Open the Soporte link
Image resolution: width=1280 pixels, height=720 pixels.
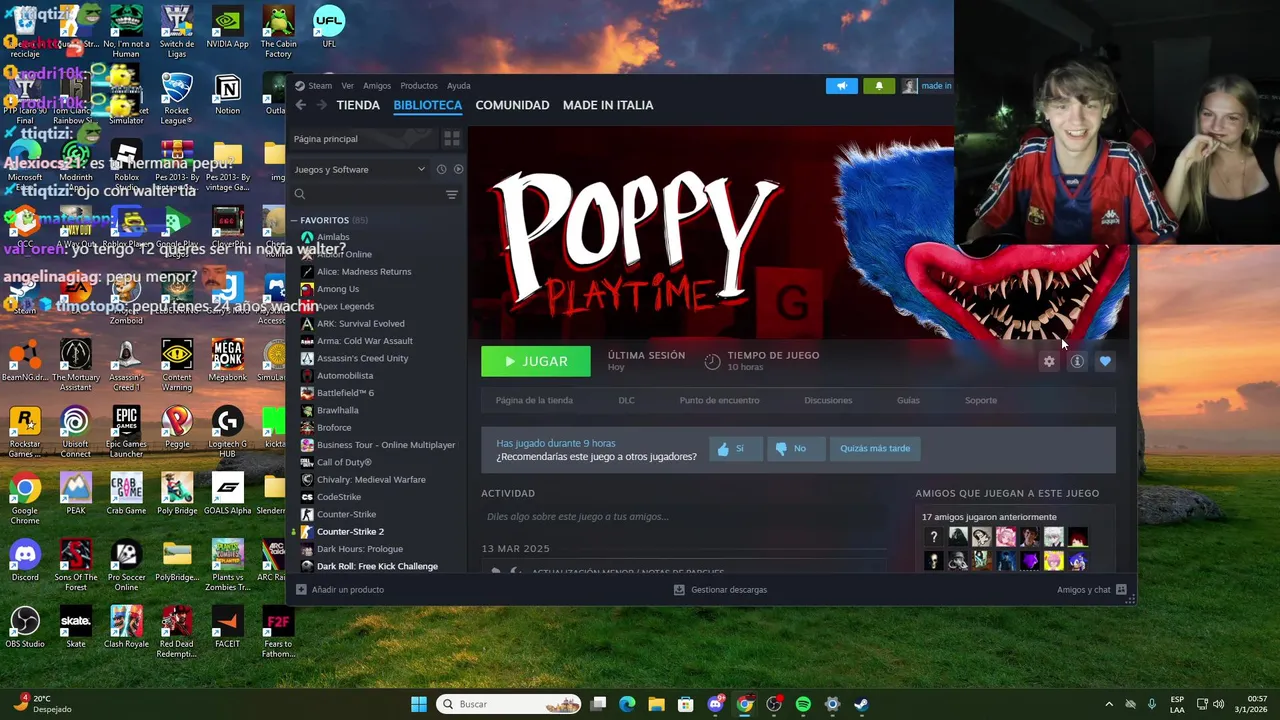(981, 400)
